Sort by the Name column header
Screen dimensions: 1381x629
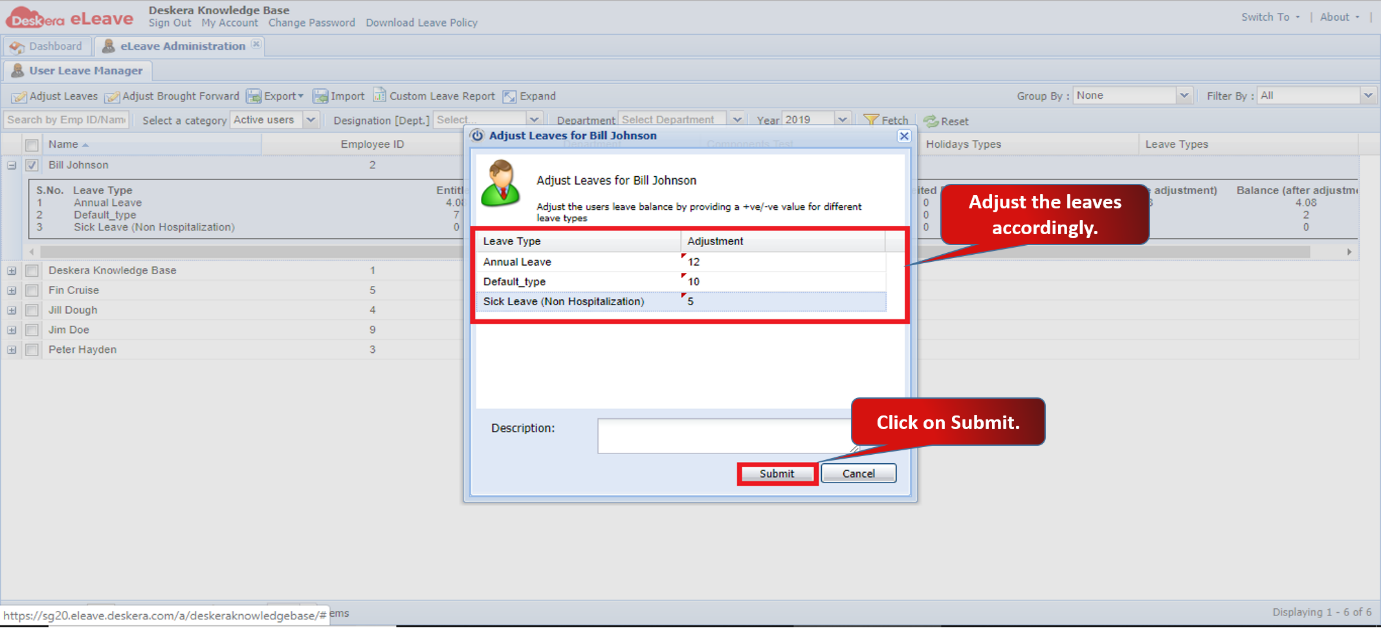152,145
